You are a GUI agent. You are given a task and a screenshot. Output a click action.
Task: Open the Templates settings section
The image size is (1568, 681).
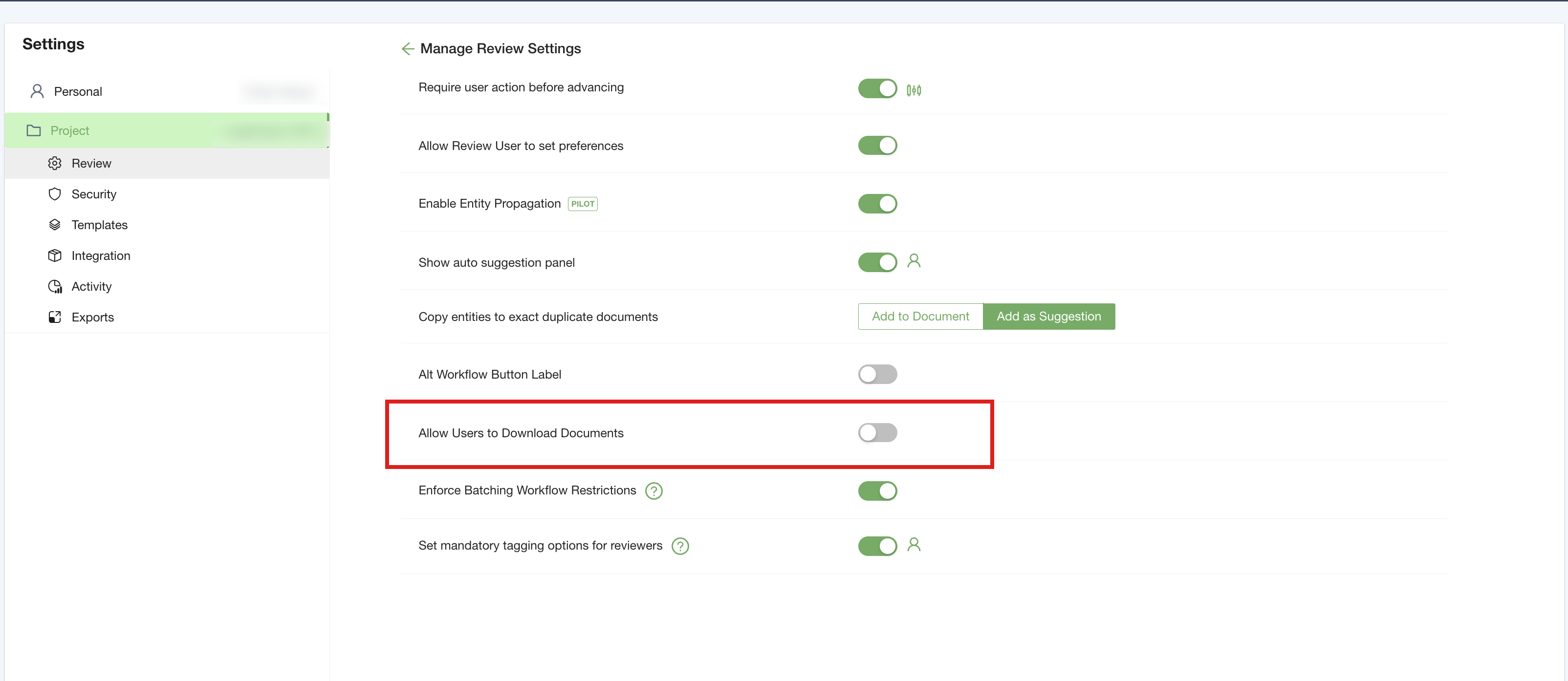(x=99, y=225)
